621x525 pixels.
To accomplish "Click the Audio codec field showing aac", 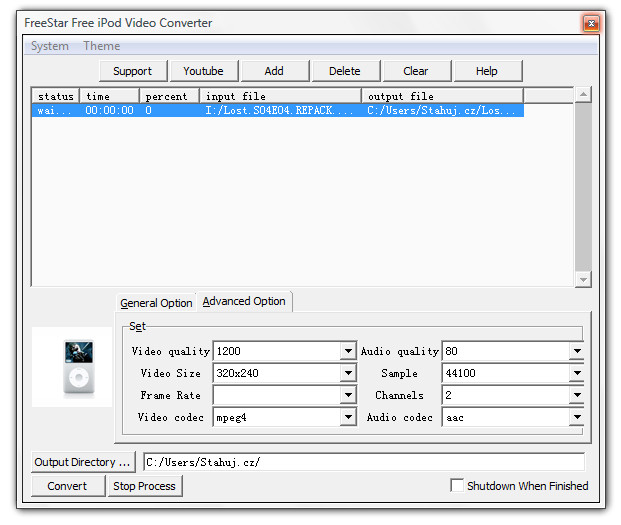I will tap(506, 417).
